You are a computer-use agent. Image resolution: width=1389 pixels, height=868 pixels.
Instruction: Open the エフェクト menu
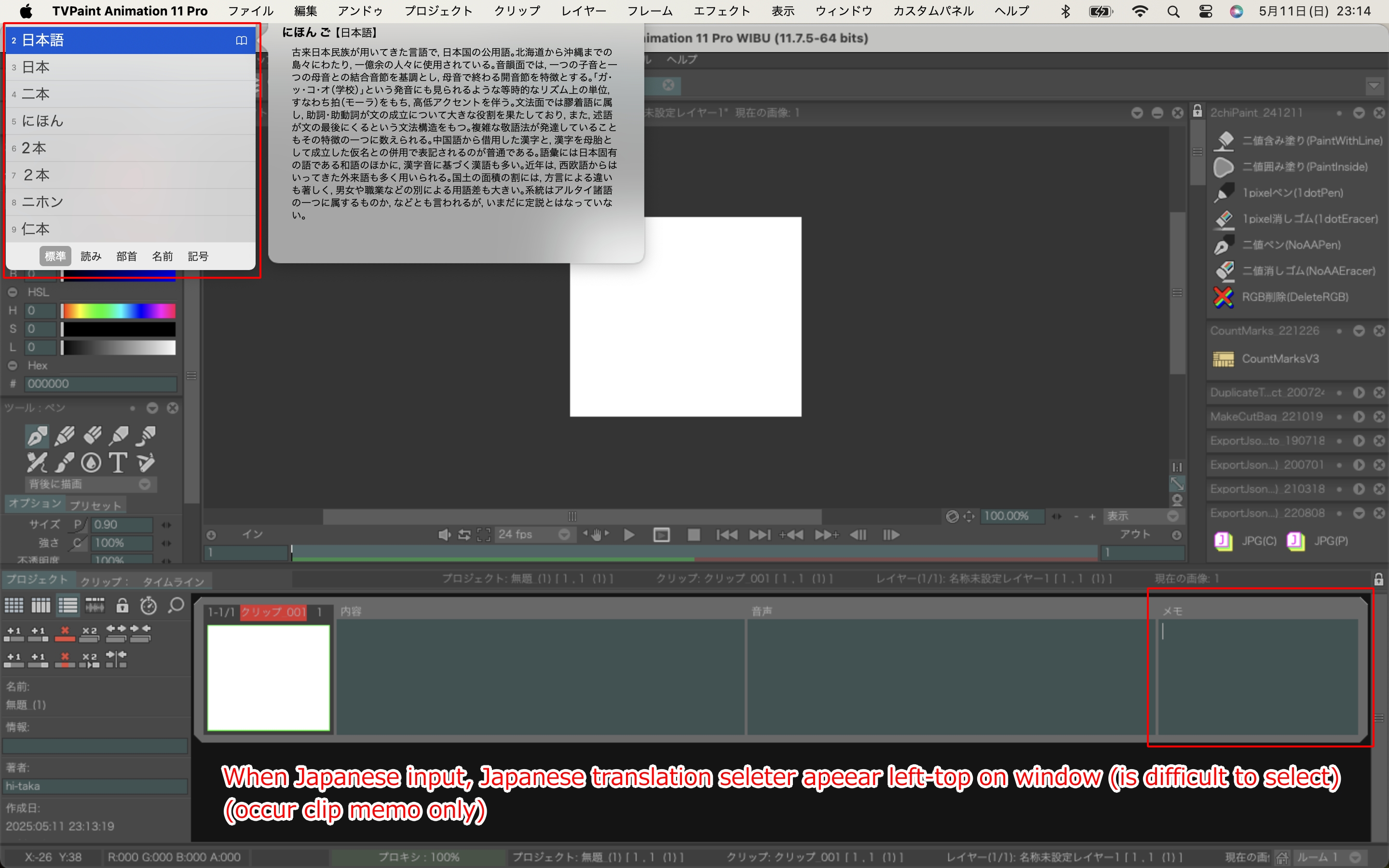click(x=722, y=11)
